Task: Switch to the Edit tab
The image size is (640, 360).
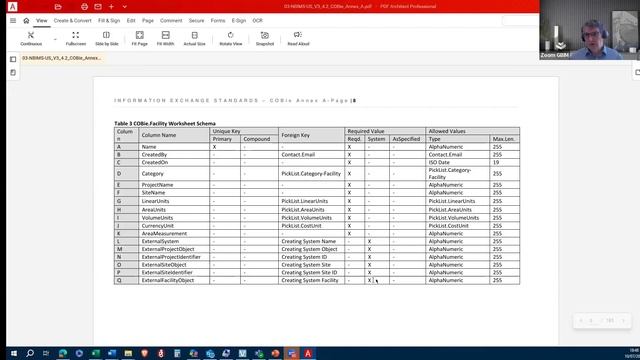Action: 131,20
